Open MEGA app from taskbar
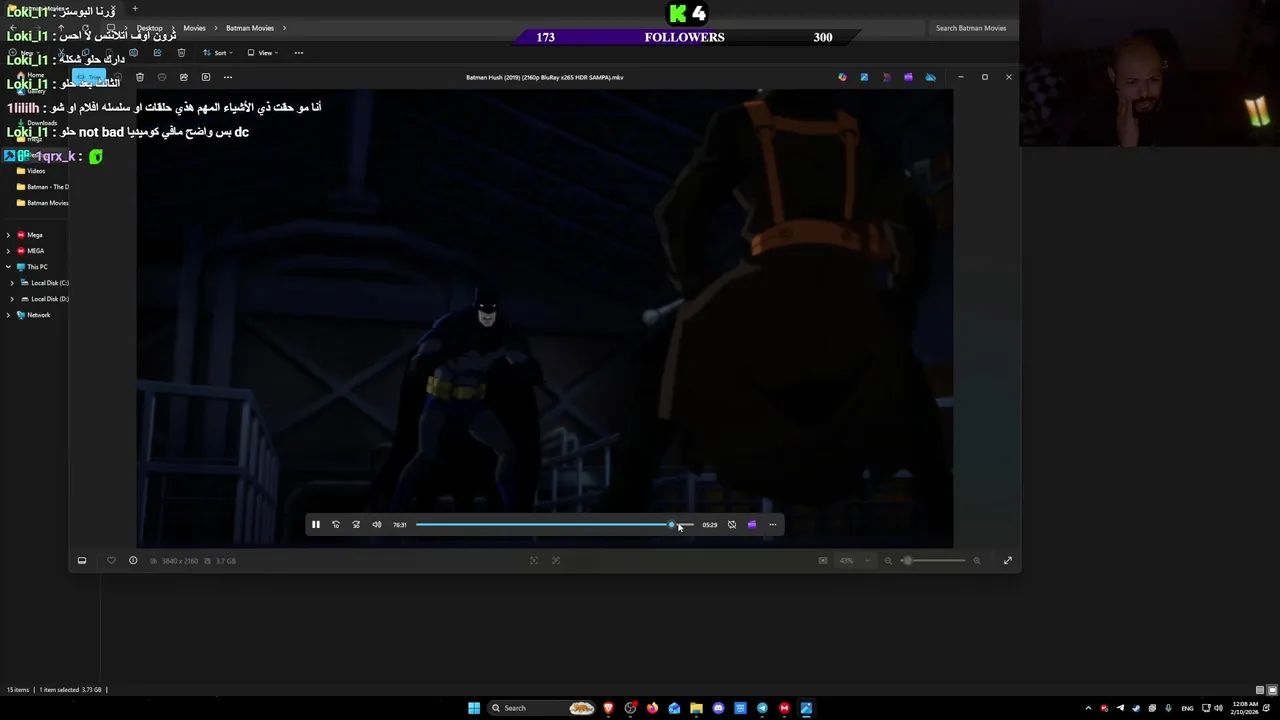 click(x=784, y=708)
